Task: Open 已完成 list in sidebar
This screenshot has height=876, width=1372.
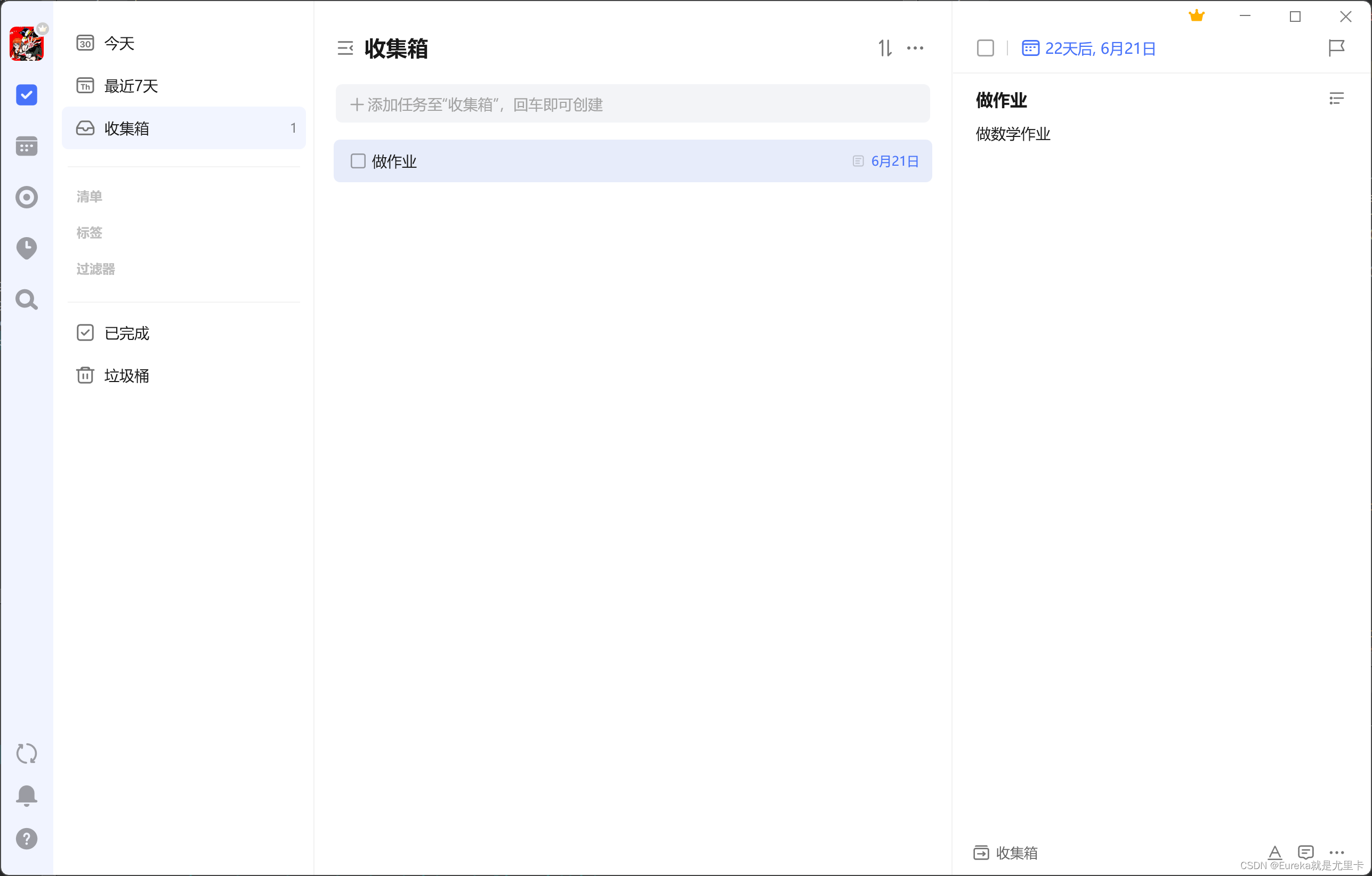Action: (126, 332)
